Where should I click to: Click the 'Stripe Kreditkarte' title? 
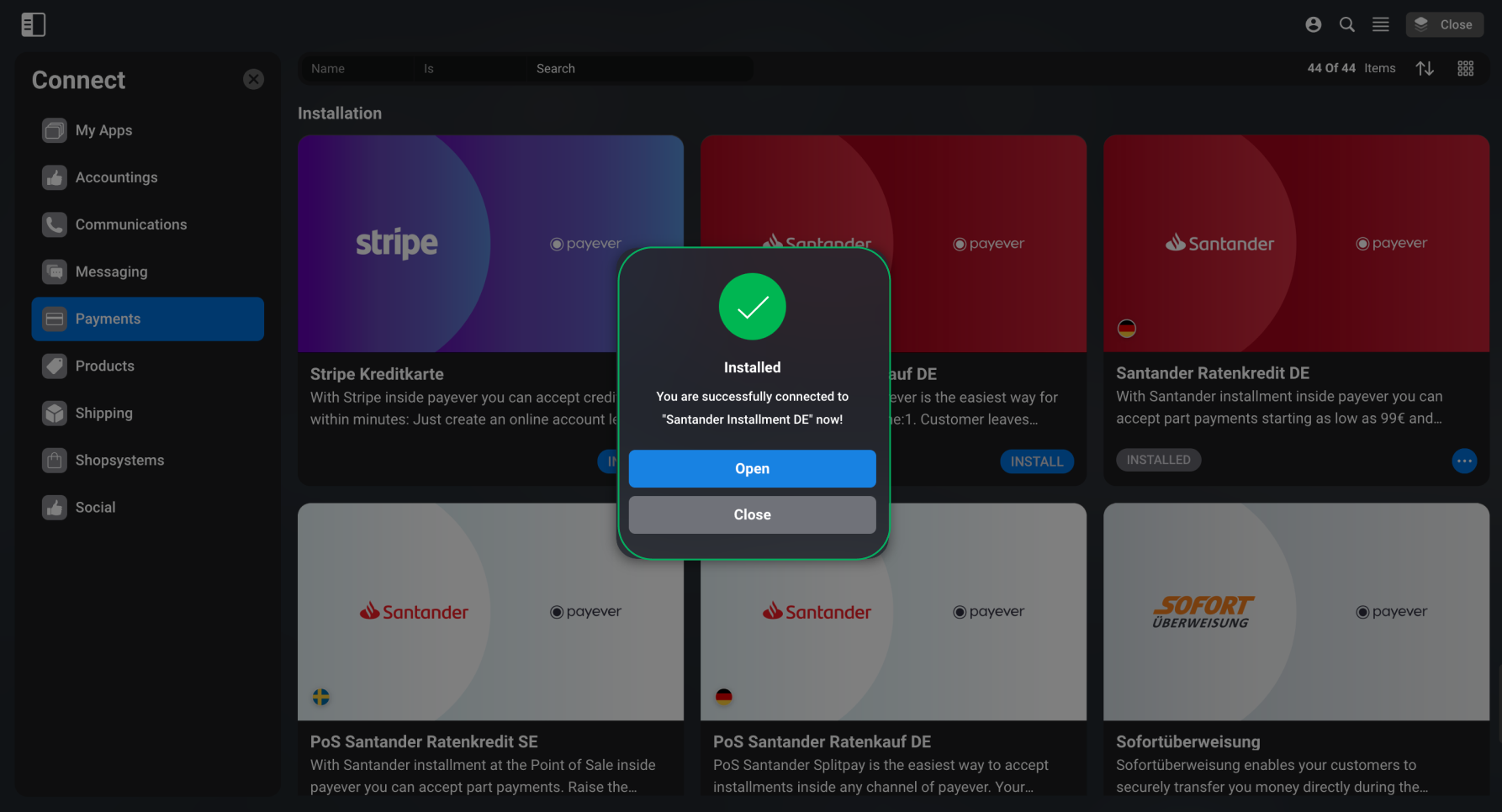pyautogui.click(x=377, y=374)
